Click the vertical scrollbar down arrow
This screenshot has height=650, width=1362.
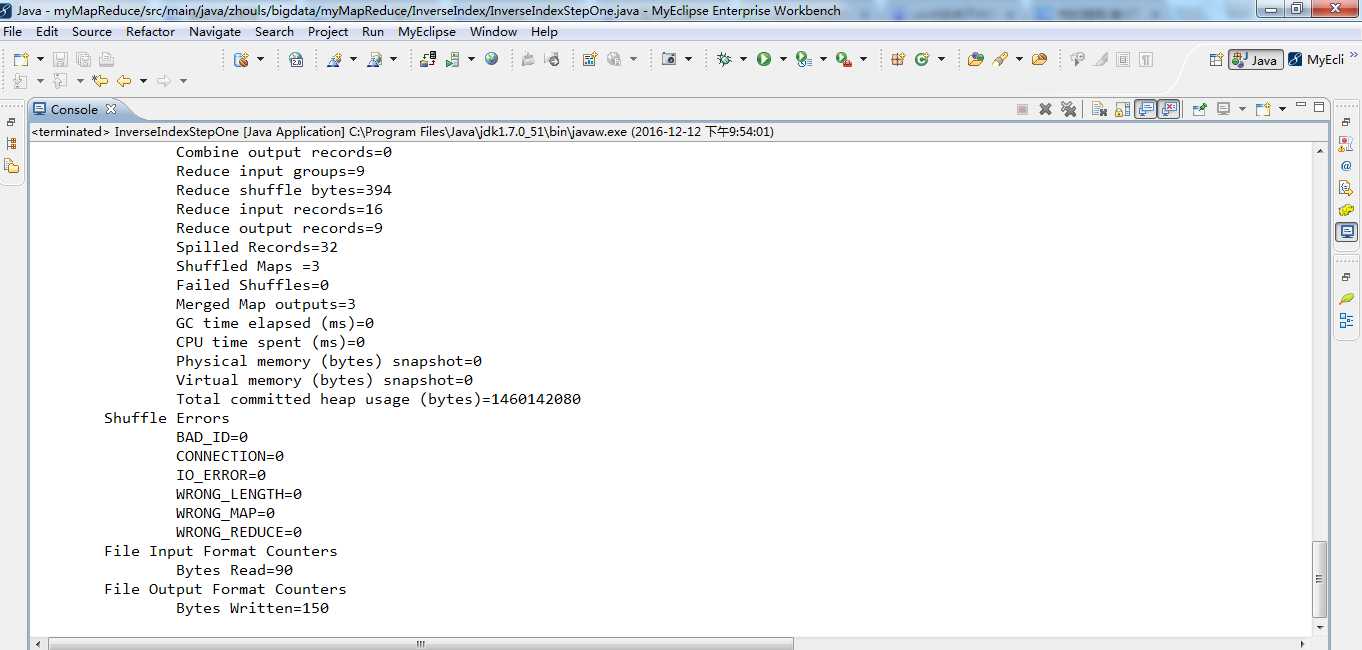(x=1320, y=627)
